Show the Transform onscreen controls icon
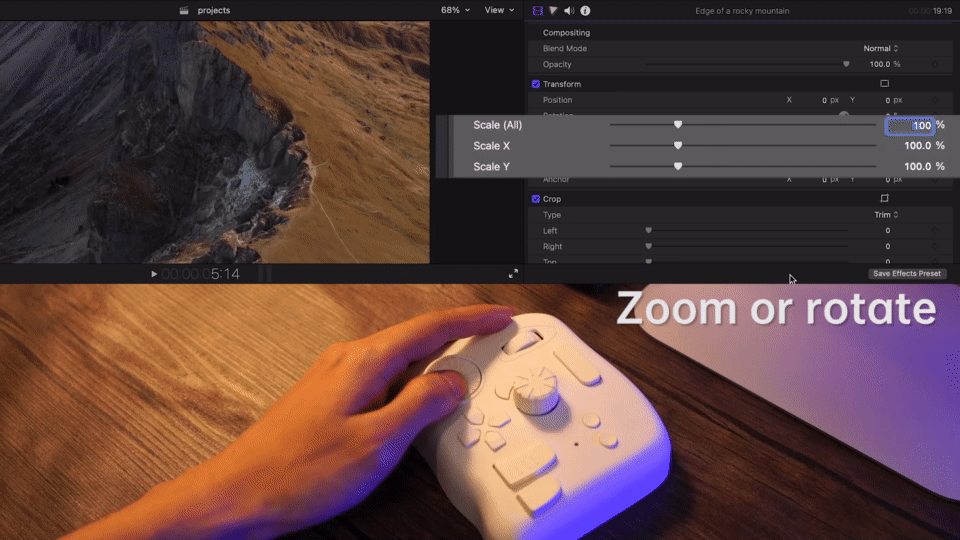The height and width of the screenshot is (540, 960). point(885,83)
